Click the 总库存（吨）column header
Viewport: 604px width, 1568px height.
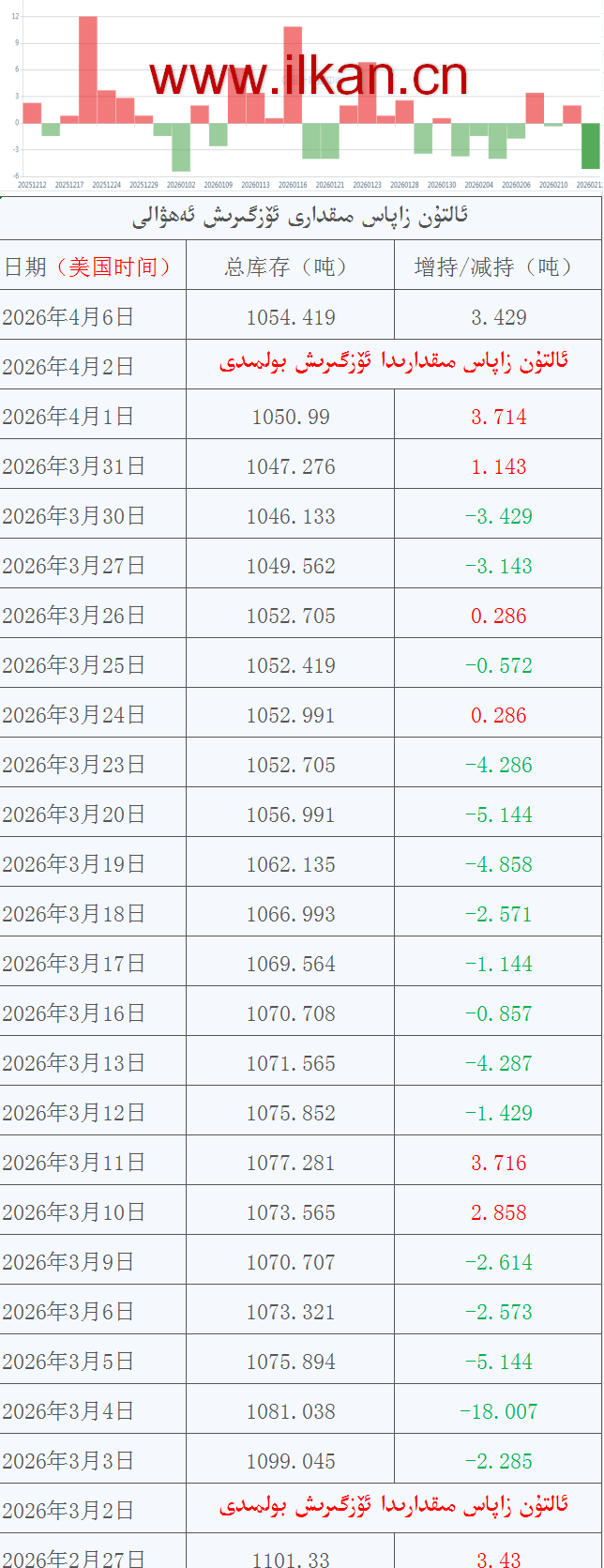(x=290, y=266)
